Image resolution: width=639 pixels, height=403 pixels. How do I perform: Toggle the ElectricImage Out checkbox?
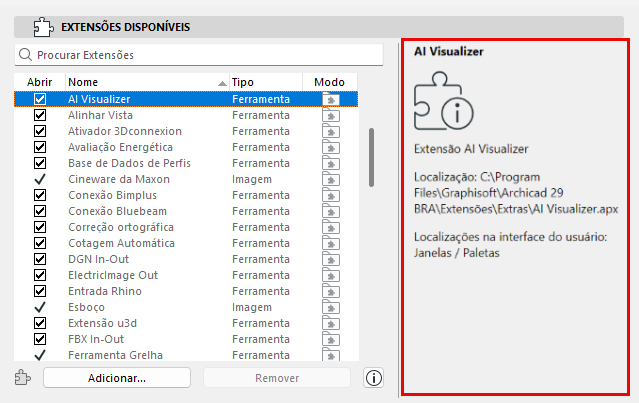(x=40, y=275)
